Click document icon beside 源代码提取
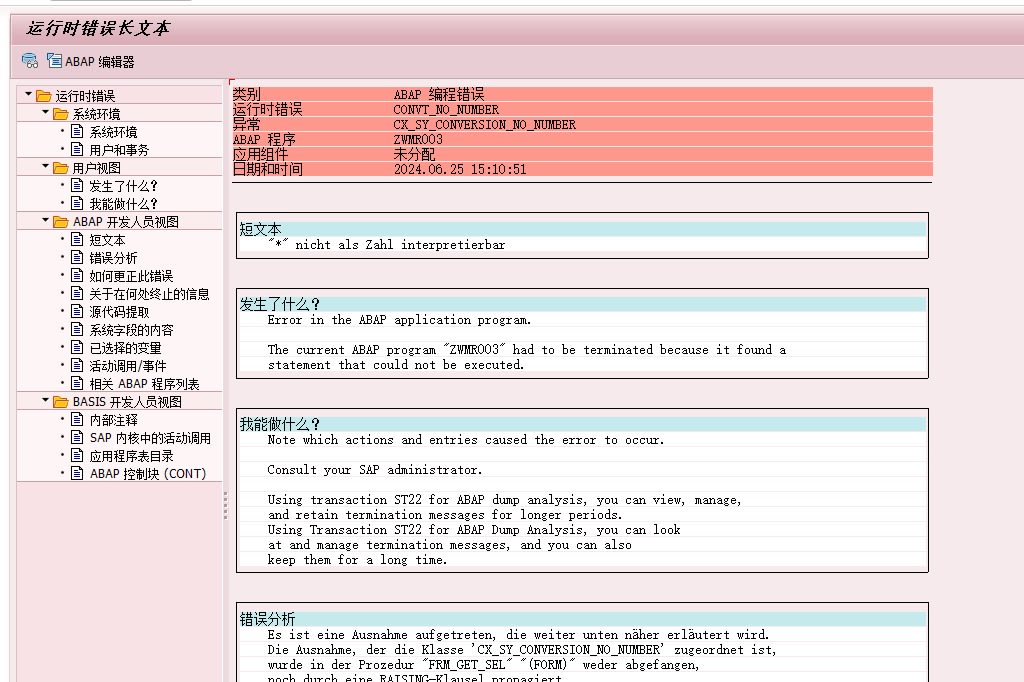This screenshot has height=682, width=1024. click(x=77, y=312)
